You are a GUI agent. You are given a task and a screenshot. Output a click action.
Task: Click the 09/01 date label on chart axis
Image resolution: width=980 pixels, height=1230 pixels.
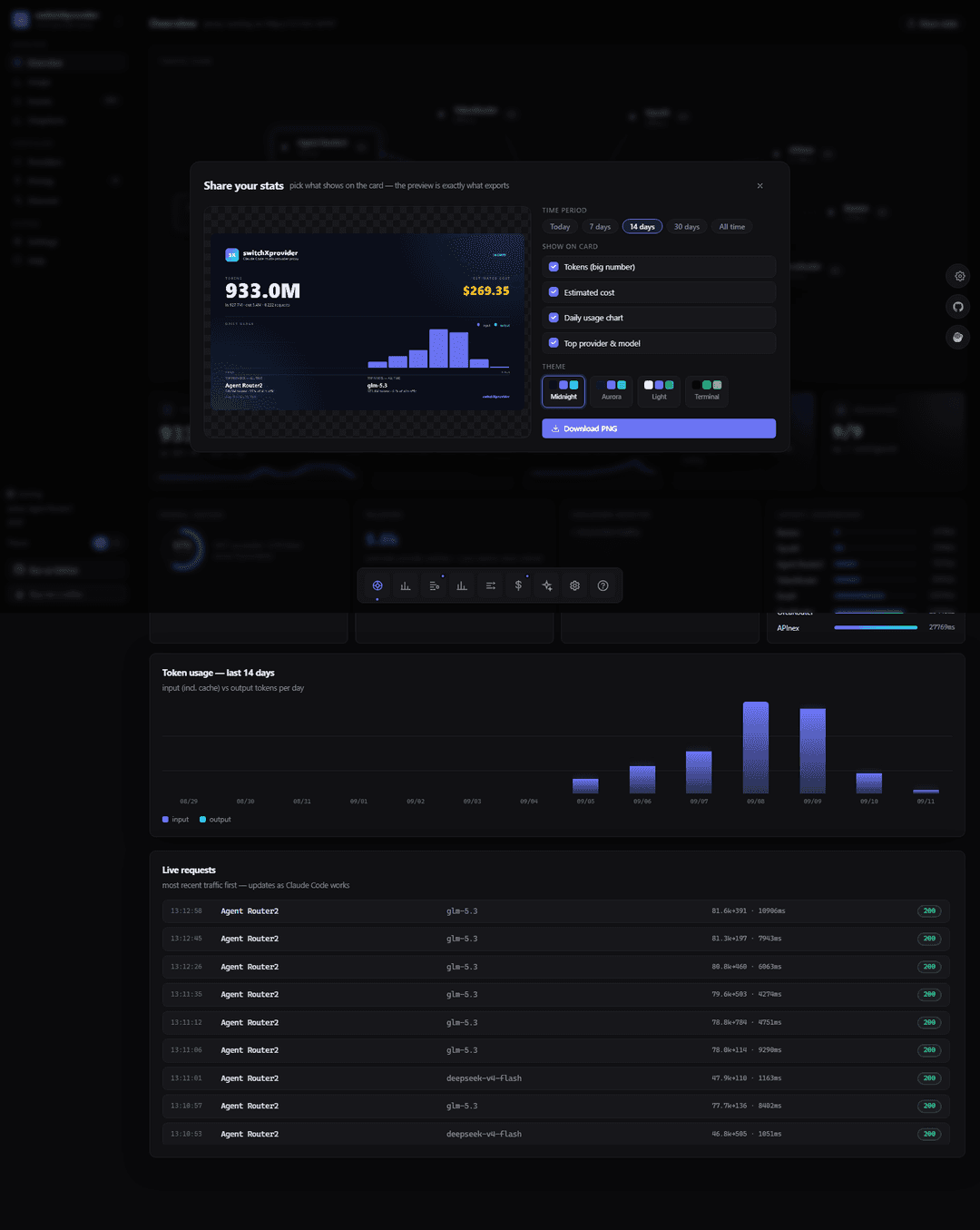(x=358, y=802)
